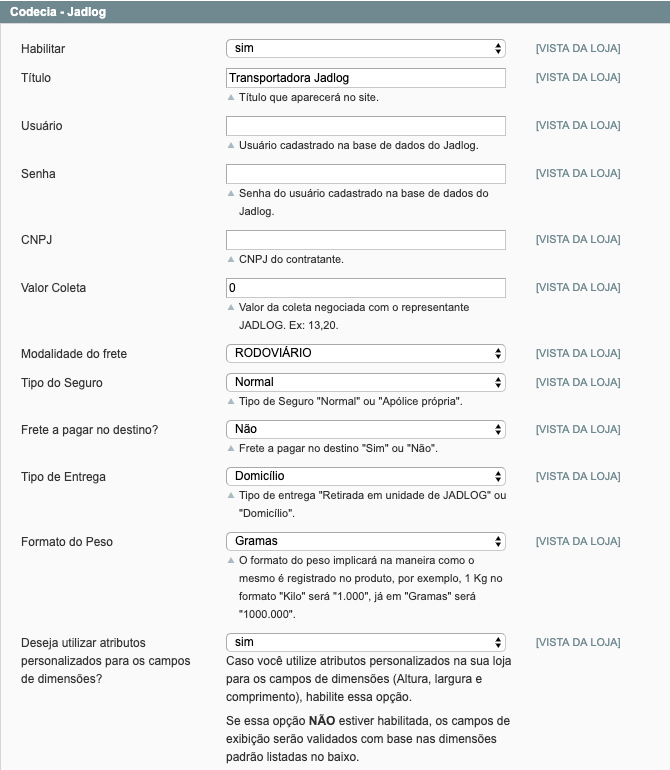Click [VISTA DA LOJA] next to CNPJ

[x=578, y=239]
